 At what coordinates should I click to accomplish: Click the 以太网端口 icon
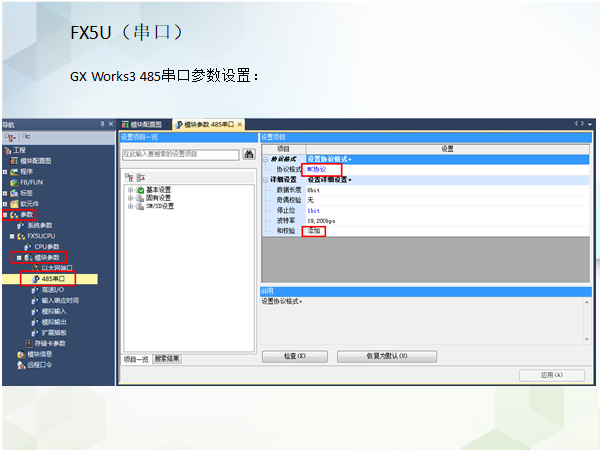36,268
